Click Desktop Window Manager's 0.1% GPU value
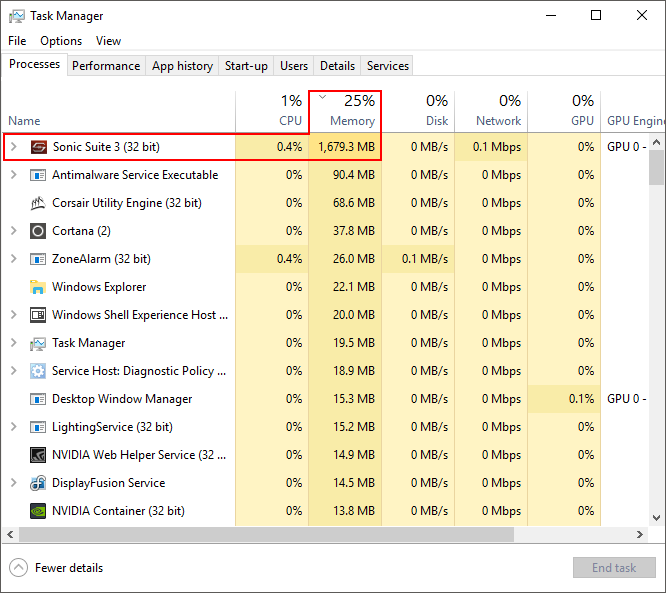 [x=581, y=399]
